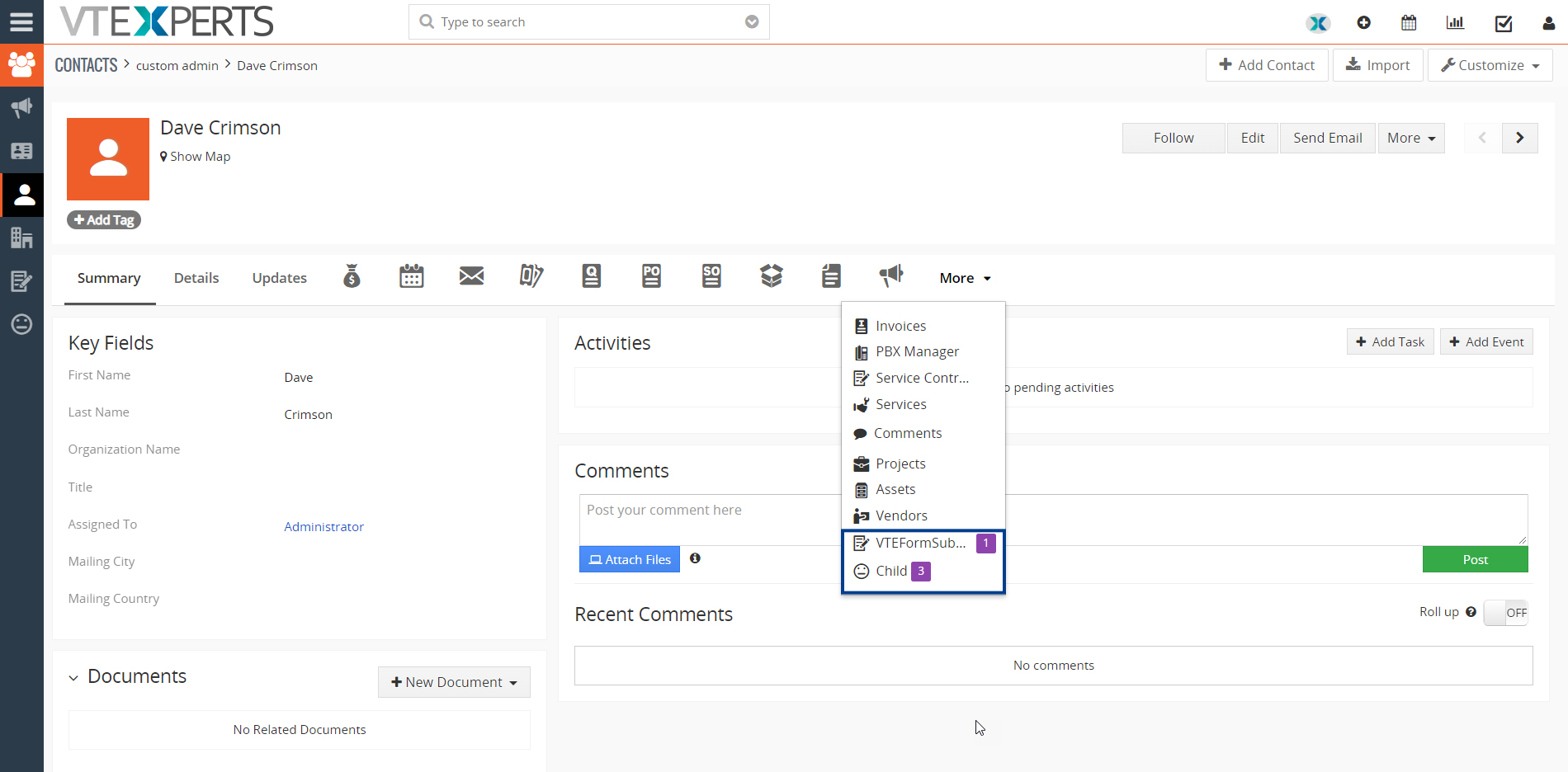This screenshot has height=772, width=1568.
Task: Open the Campaigns megaphone sidebar icon
Action: click(21, 108)
